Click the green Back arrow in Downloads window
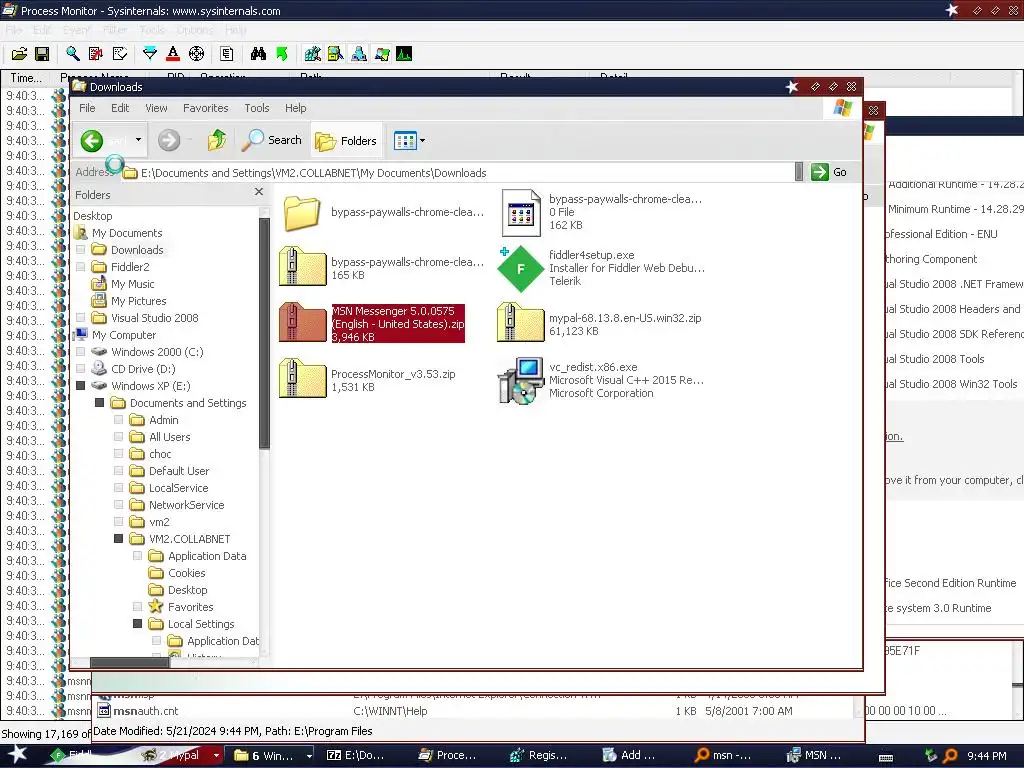1024x768 pixels. click(92, 140)
